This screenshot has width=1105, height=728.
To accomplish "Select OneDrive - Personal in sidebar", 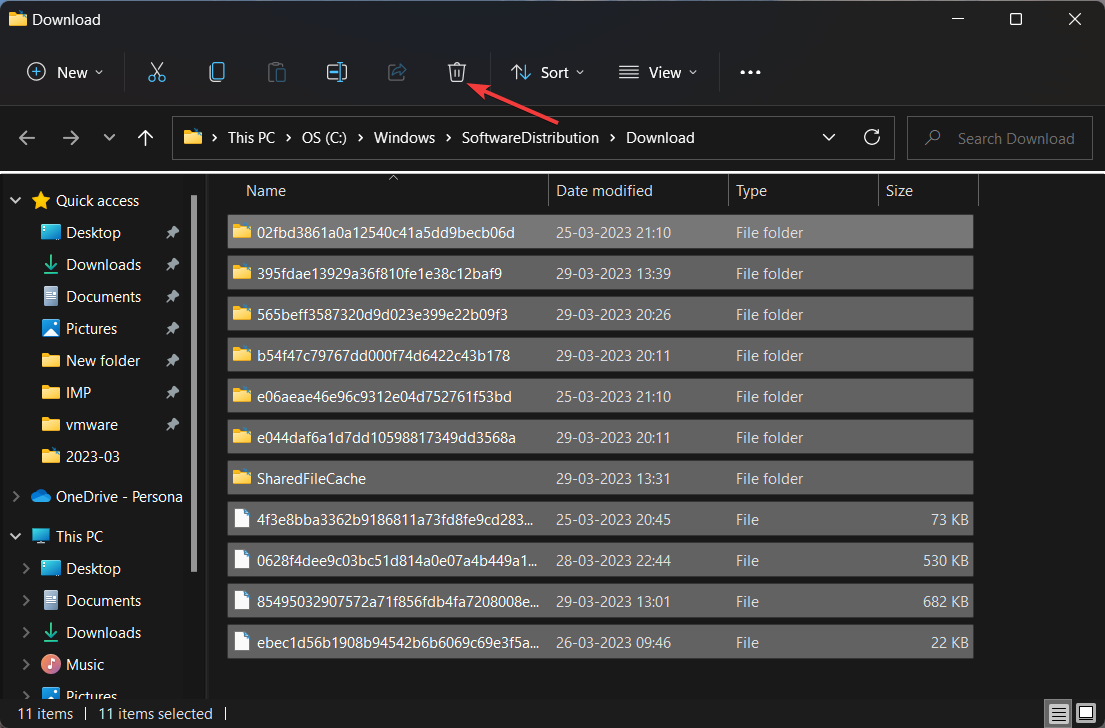I will (118, 497).
